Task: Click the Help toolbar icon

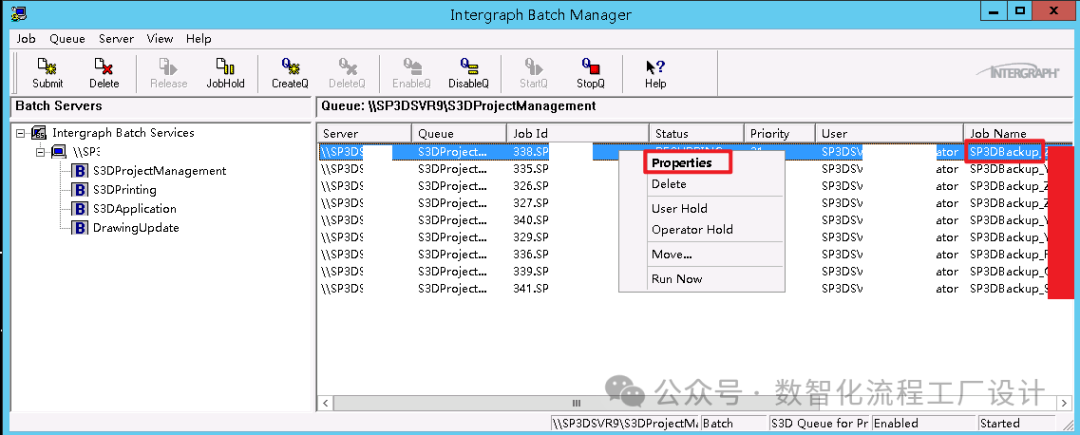Action: [x=655, y=67]
